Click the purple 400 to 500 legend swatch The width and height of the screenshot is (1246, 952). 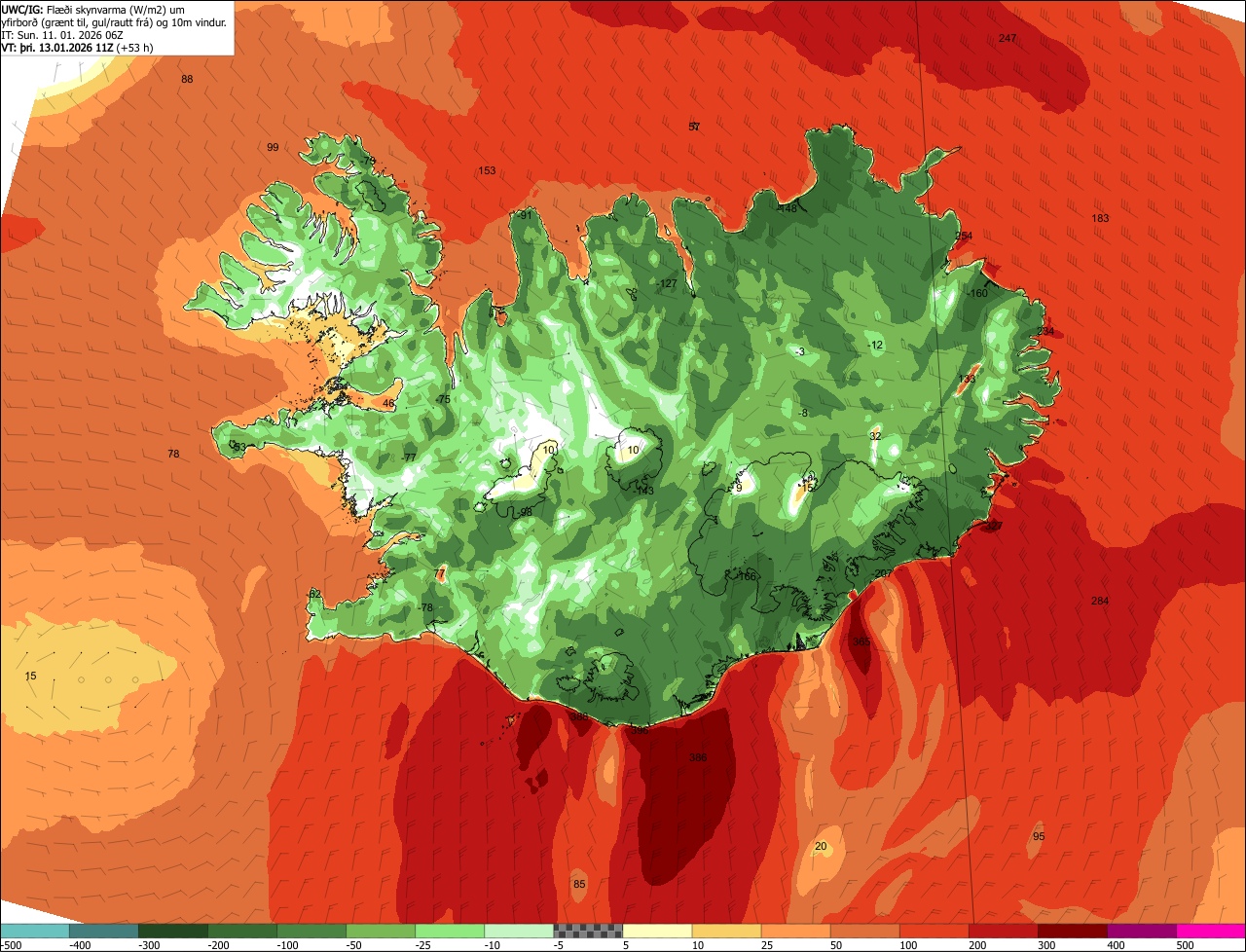point(1140,931)
